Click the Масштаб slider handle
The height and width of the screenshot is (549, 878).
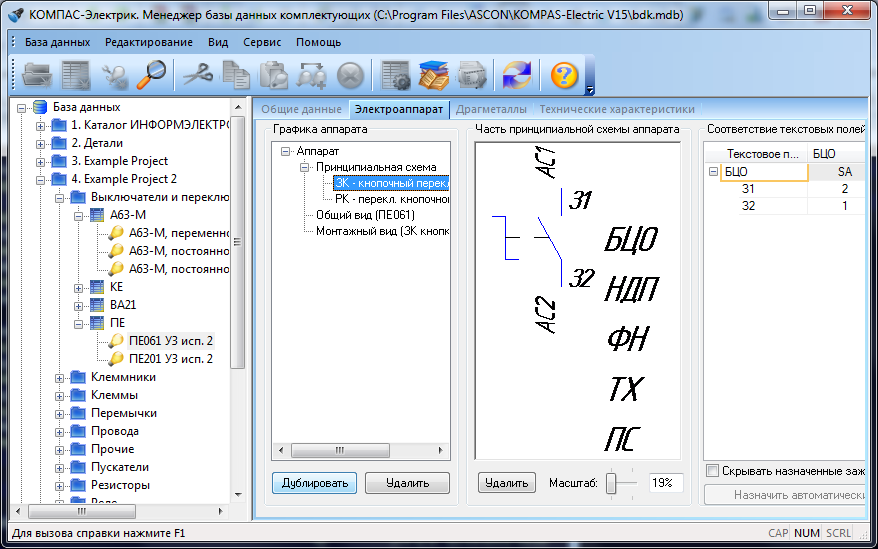click(x=611, y=483)
